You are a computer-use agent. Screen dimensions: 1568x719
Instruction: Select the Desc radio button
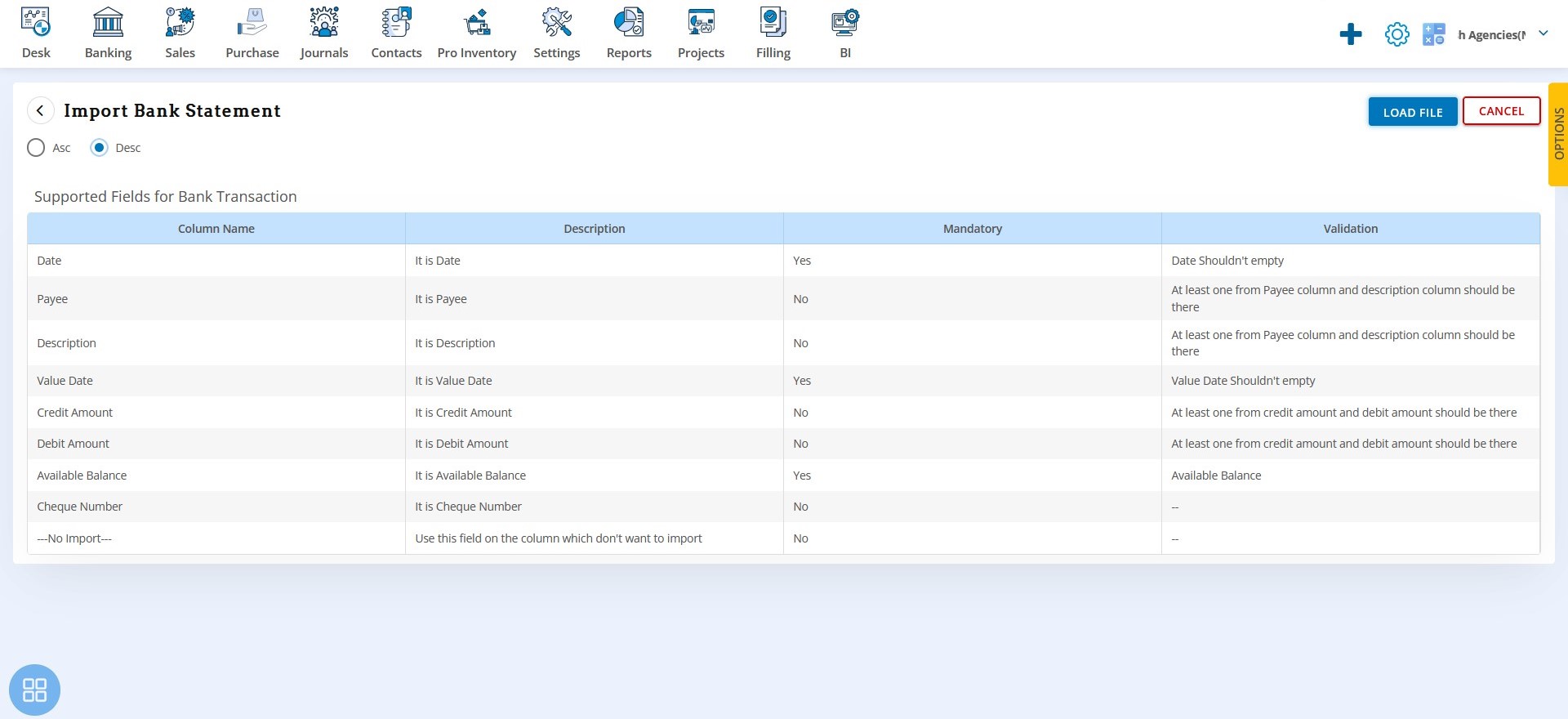[99, 148]
